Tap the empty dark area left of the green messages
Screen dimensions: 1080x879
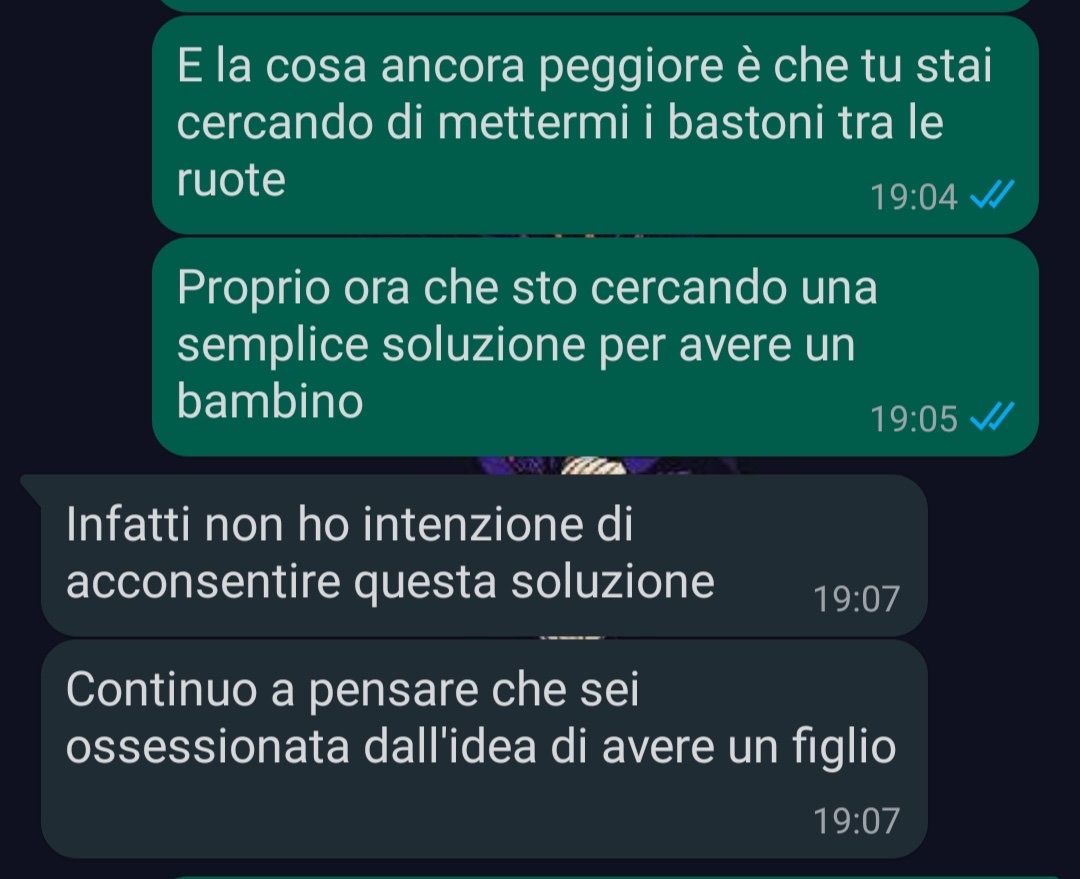(x=76, y=234)
